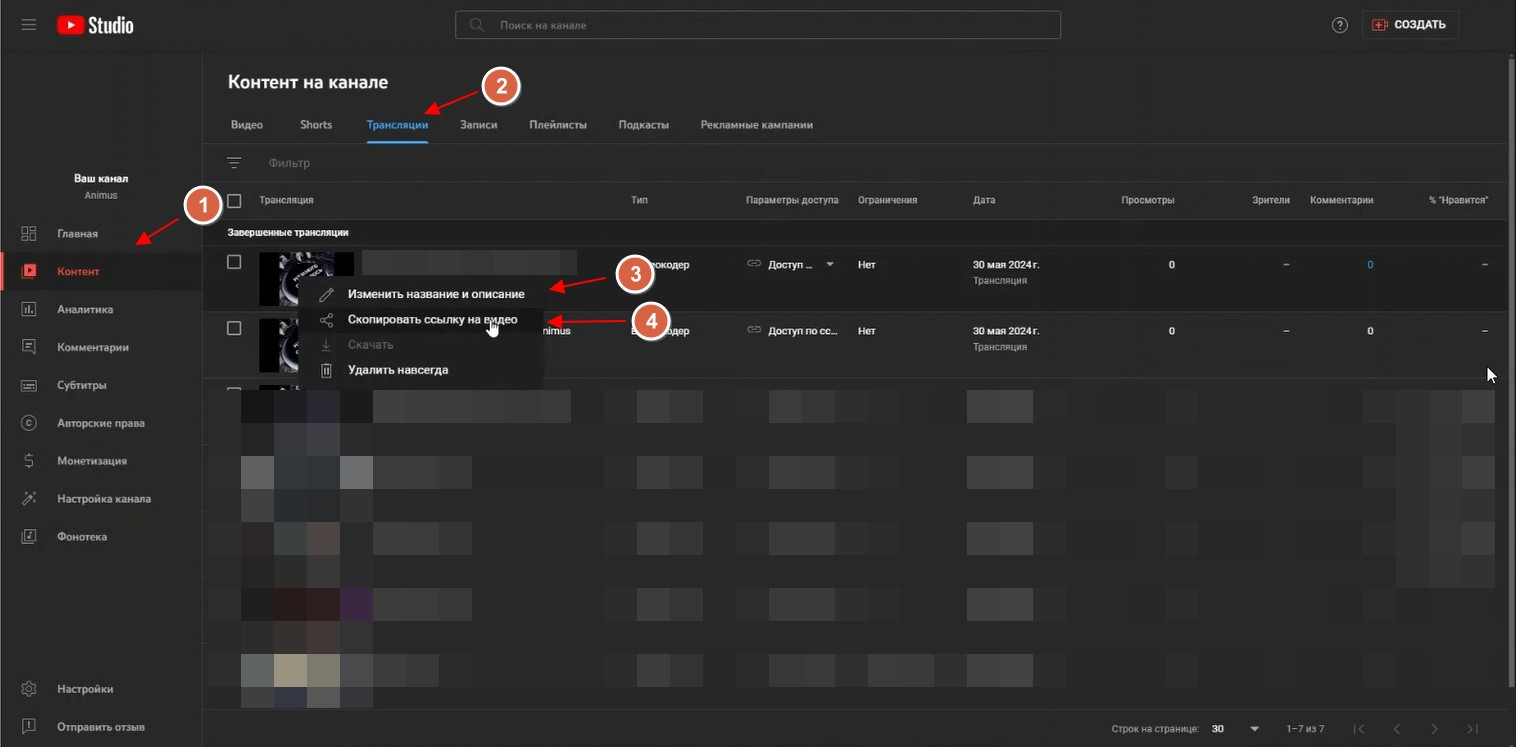Click the filter lines icon
This screenshot has height=747, width=1516.
pyautogui.click(x=234, y=163)
